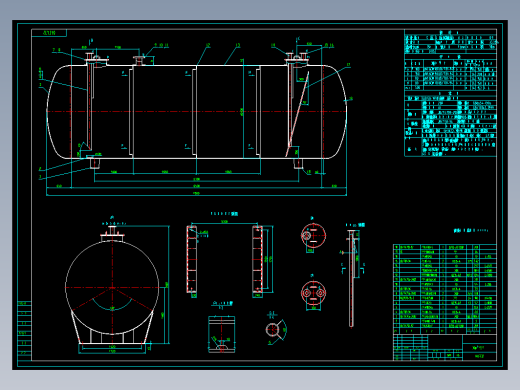Select the upper circular flange detail view

pos(313,236)
